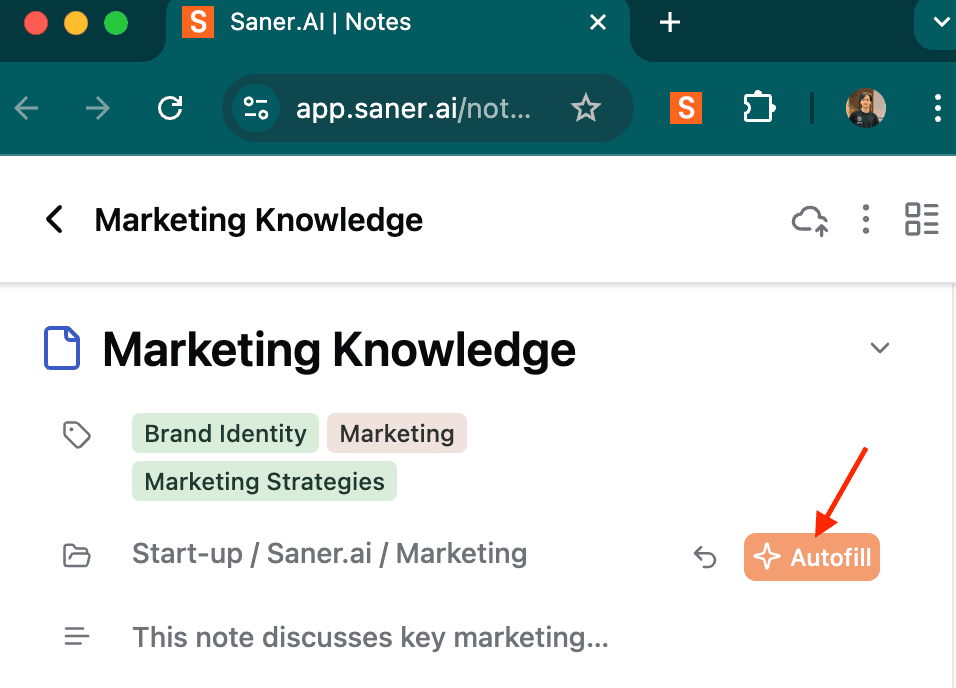
Task: Toggle the list layout view icon
Action: (x=921, y=220)
